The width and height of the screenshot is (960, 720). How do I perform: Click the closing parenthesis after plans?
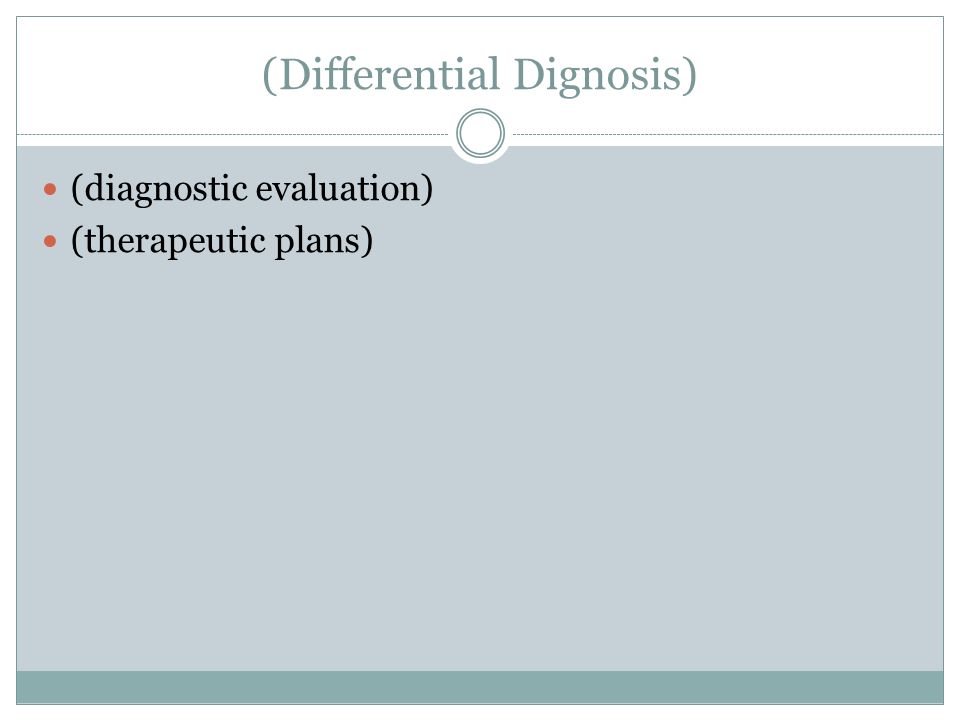(367, 241)
